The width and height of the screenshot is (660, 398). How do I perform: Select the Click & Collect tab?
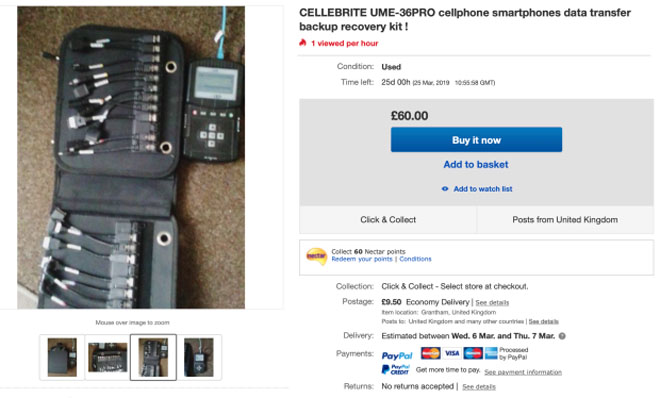(x=388, y=220)
